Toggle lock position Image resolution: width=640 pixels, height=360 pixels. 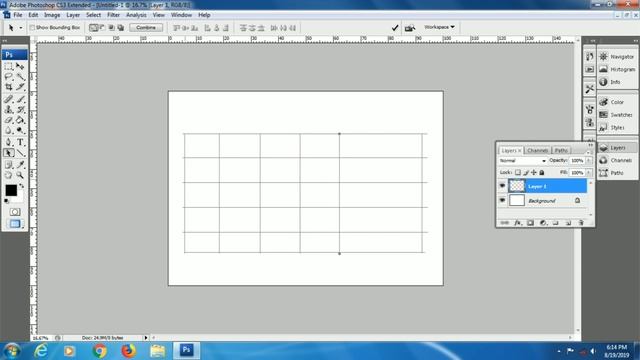(x=533, y=173)
